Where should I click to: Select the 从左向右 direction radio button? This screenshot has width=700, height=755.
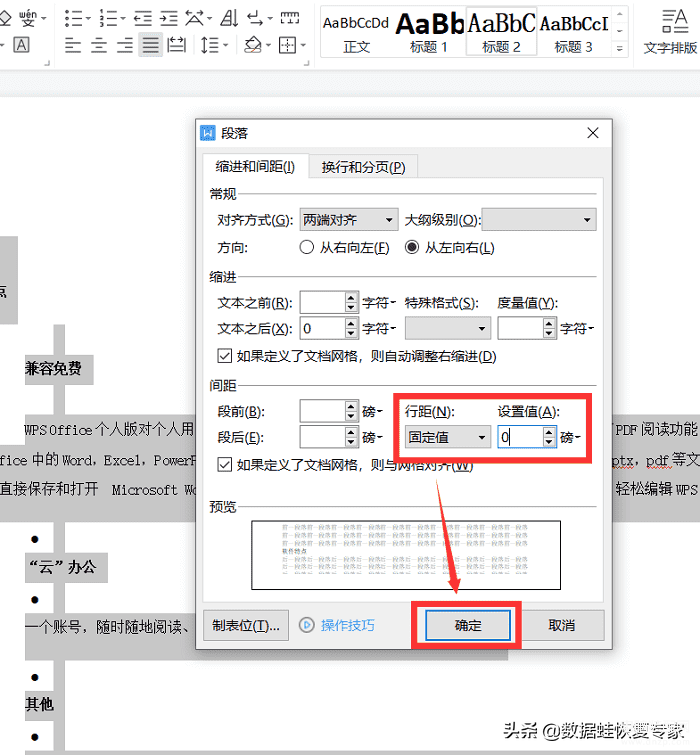coord(411,248)
